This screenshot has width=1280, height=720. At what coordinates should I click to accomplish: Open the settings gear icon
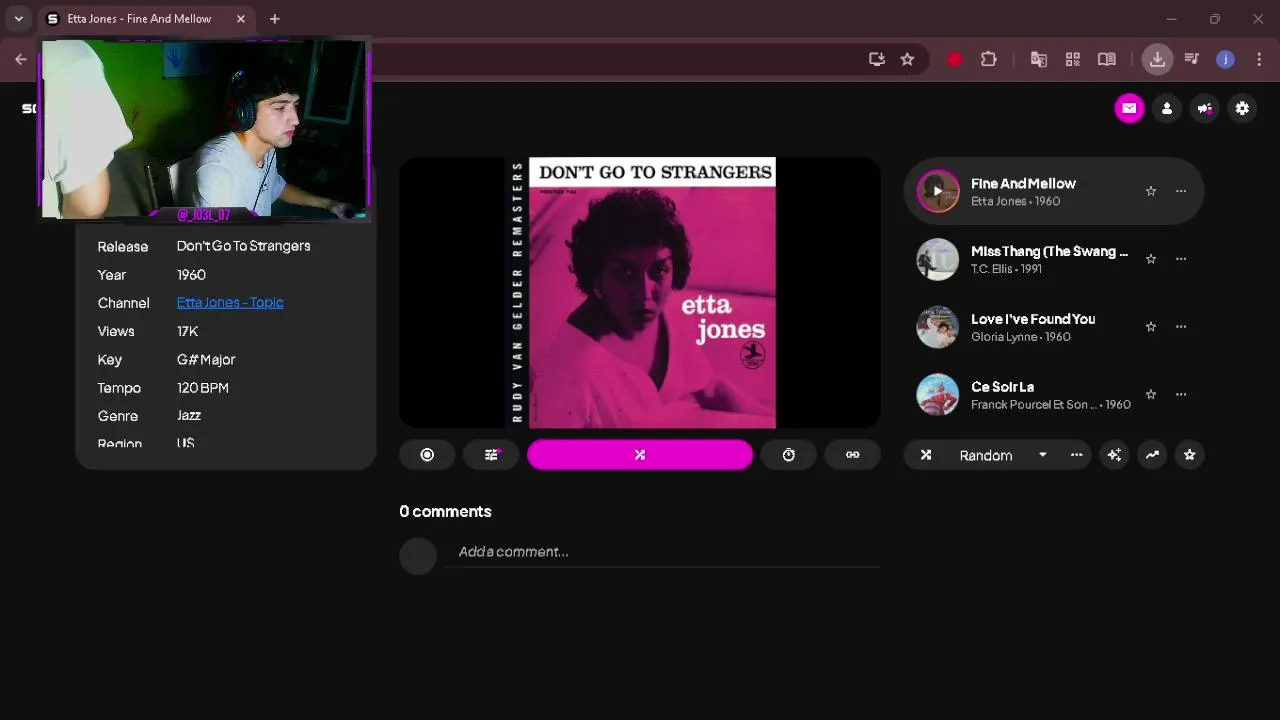[x=1242, y=108]
